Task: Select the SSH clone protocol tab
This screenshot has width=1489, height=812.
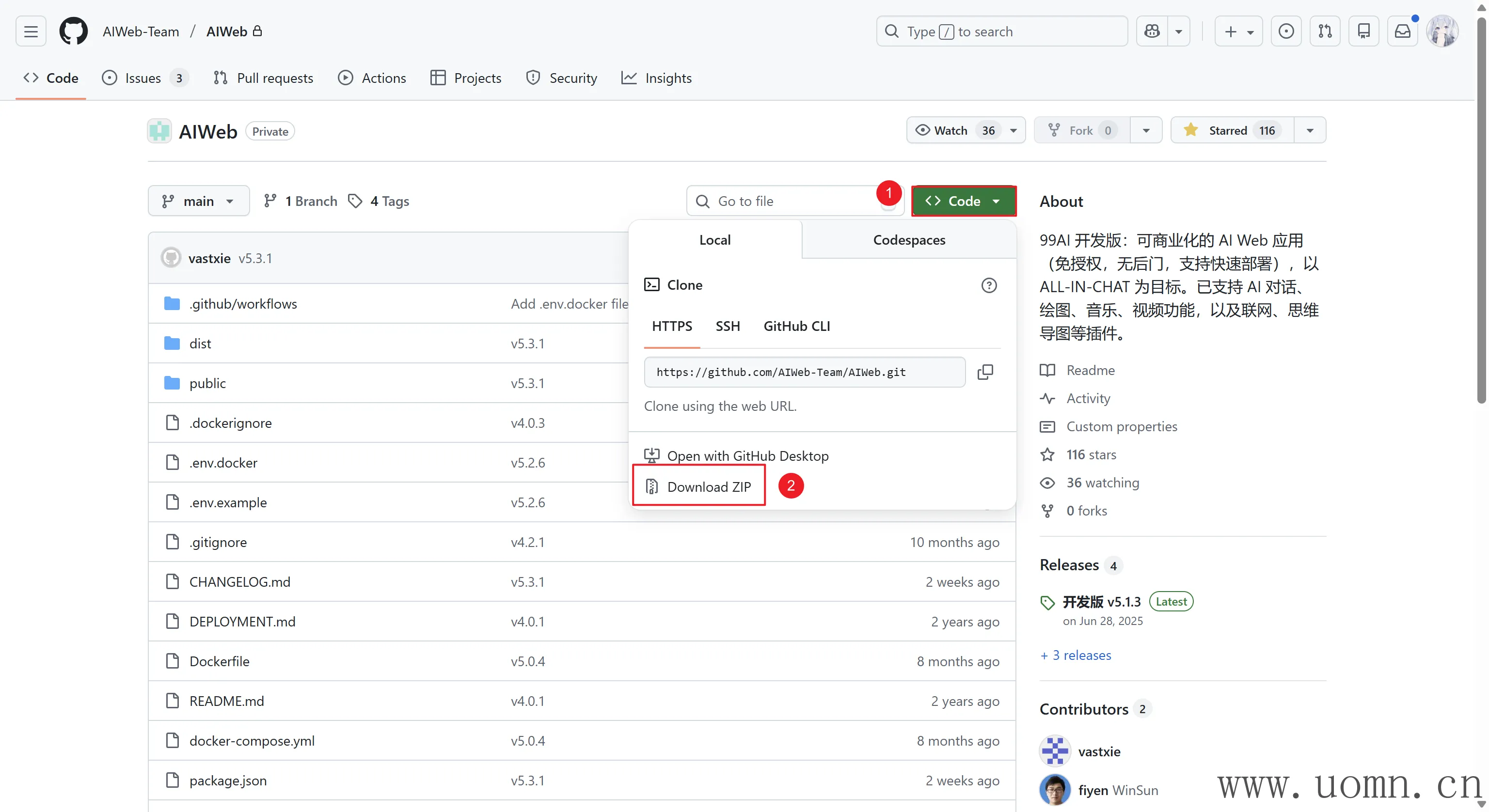Action: (x=727, y=326)
